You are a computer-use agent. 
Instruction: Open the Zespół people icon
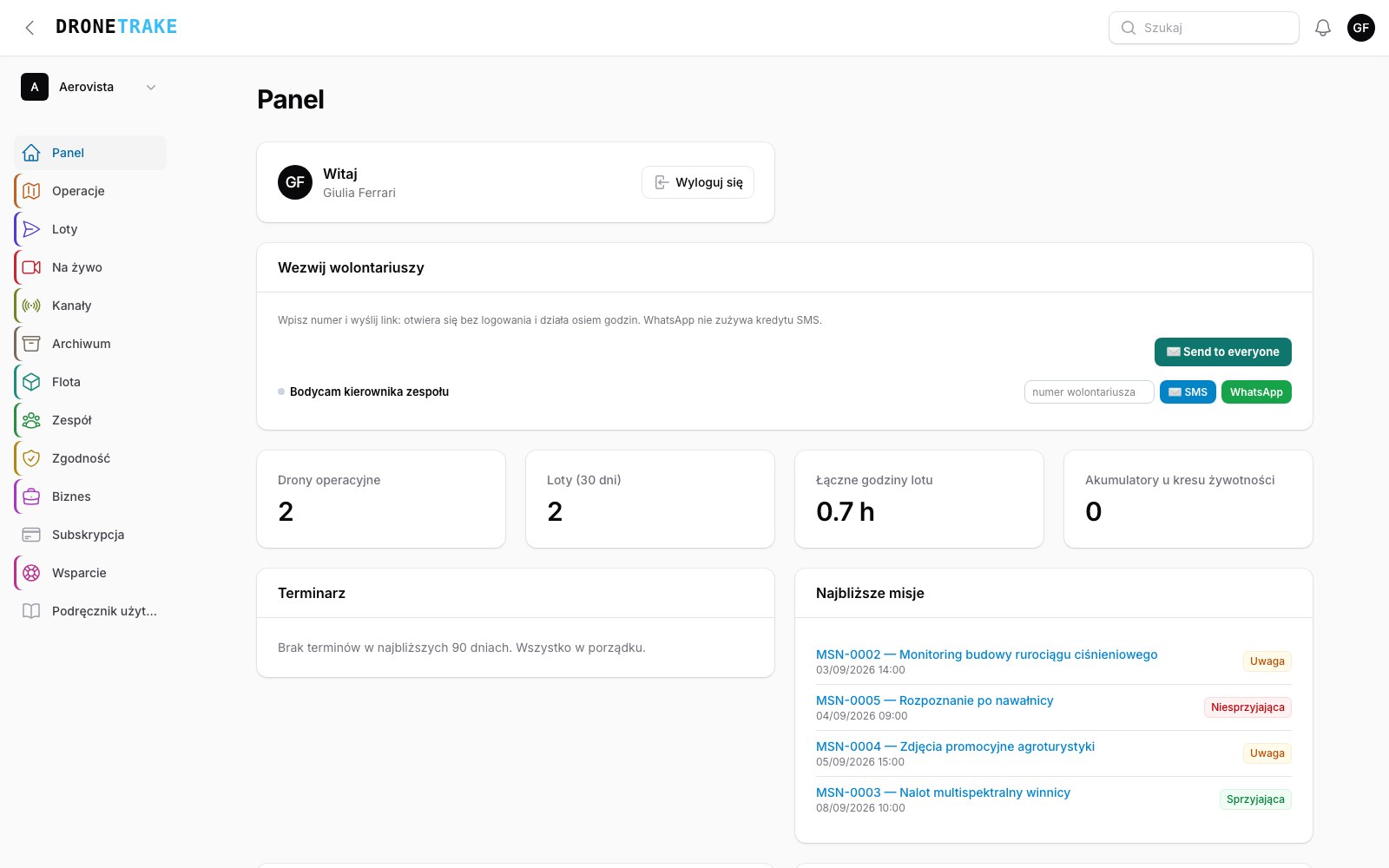[x=31, y=420]
